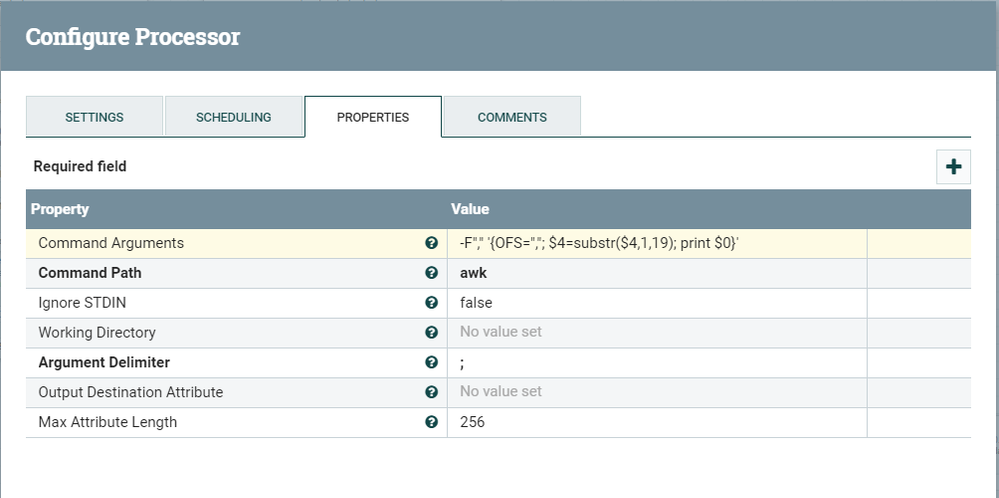Show help icon for Ignore STDIN
This screenshot has width=999, height=498.
[x=431, y=303]
